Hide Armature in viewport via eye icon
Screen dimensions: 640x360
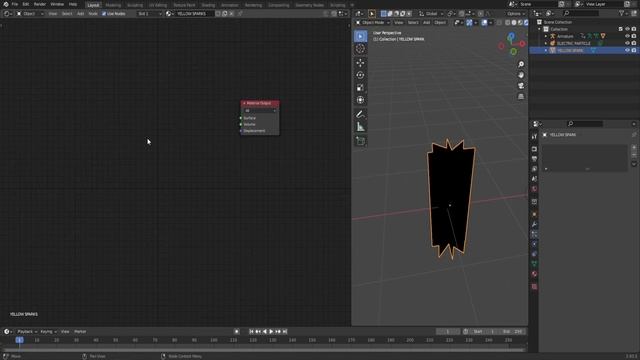coord(627,36)
